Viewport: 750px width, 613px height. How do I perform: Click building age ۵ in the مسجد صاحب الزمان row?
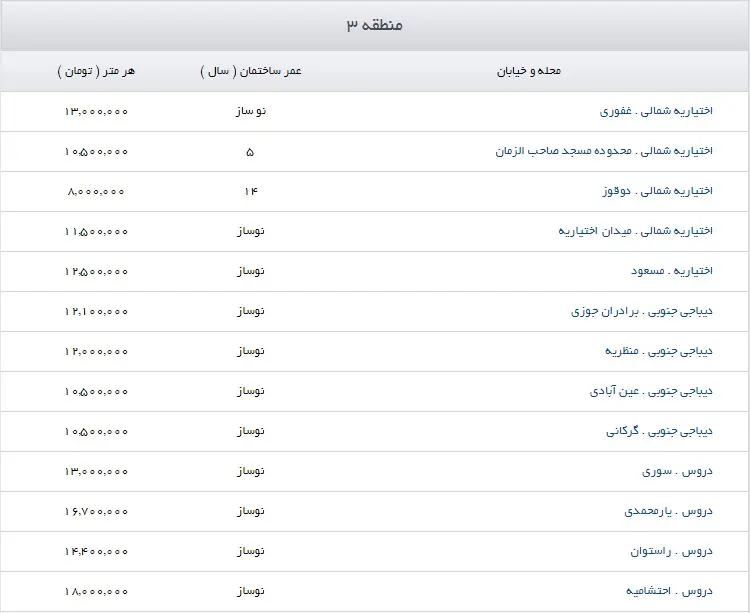click(250, 151)
